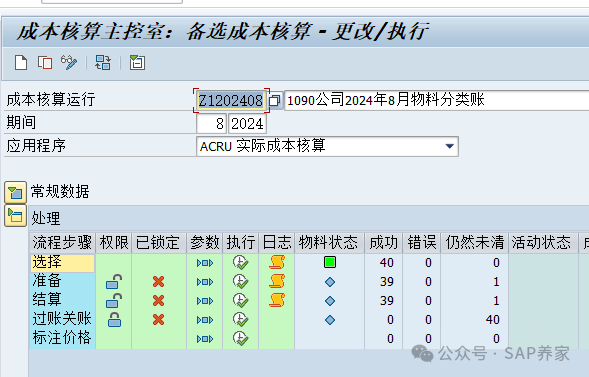Toggle the open lock in 准备 row

click(114, 282)
